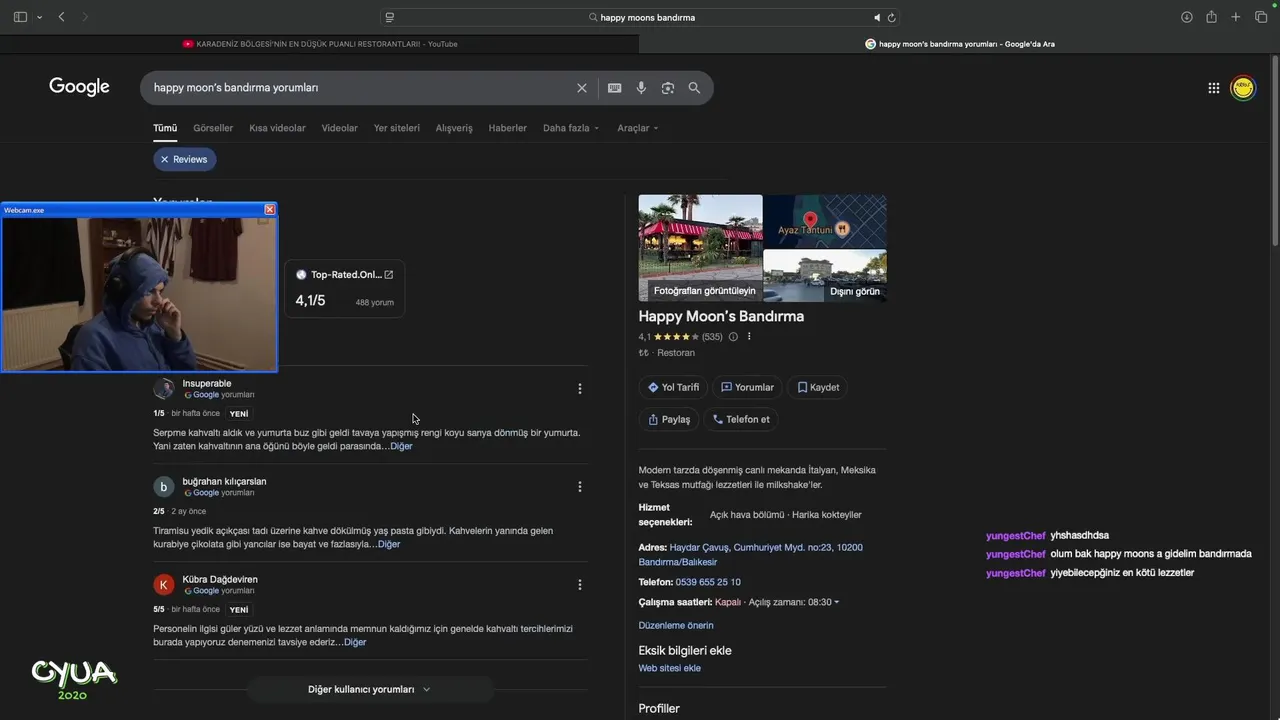
Task: Expand Kübra Dağdeviren review Diğer link
Action: pyautogui.click(x=355, y=642)
